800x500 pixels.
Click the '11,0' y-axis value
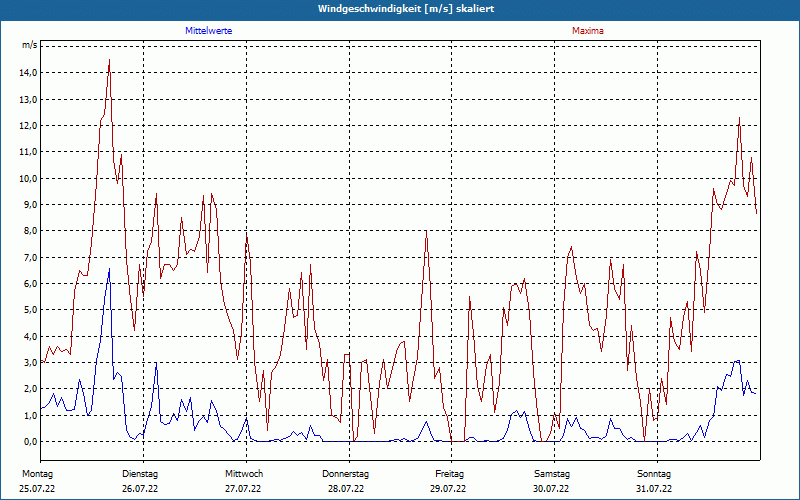29,152
